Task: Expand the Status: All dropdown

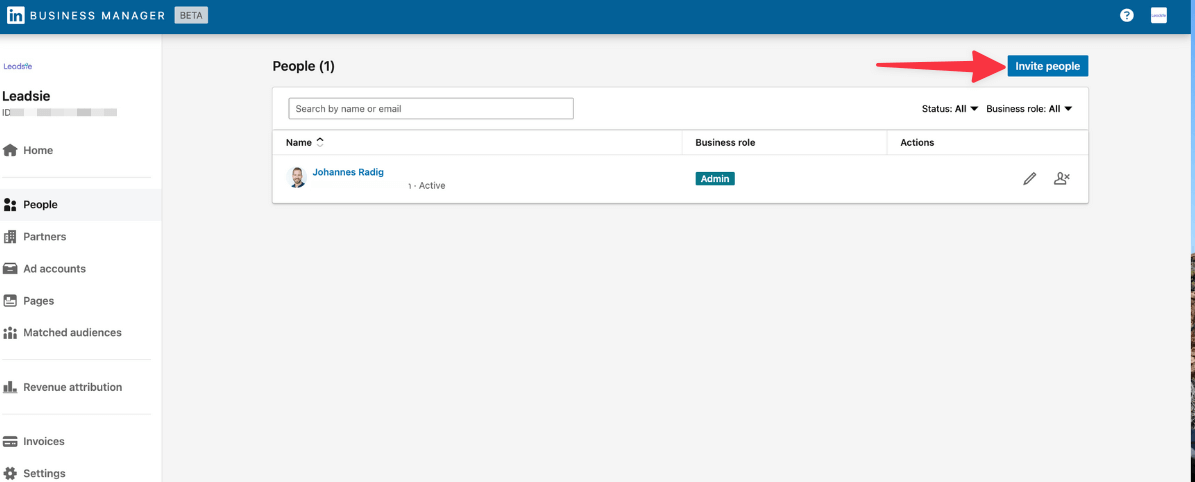Action: coord(950,109)
